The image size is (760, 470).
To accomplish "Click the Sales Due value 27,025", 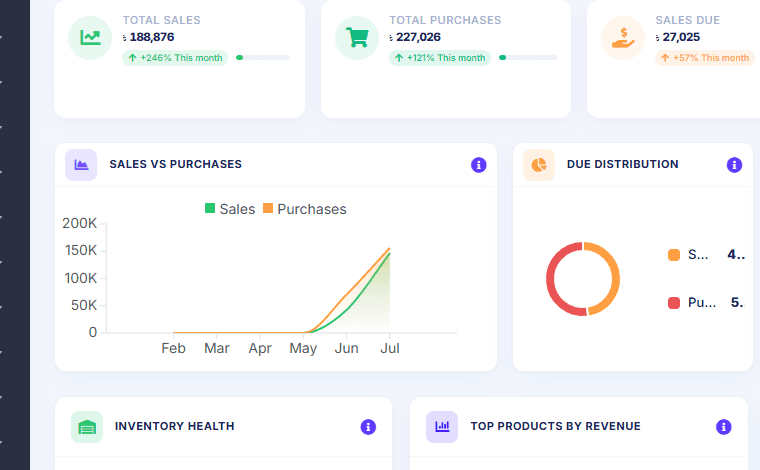I will click(x=681, y=37).
